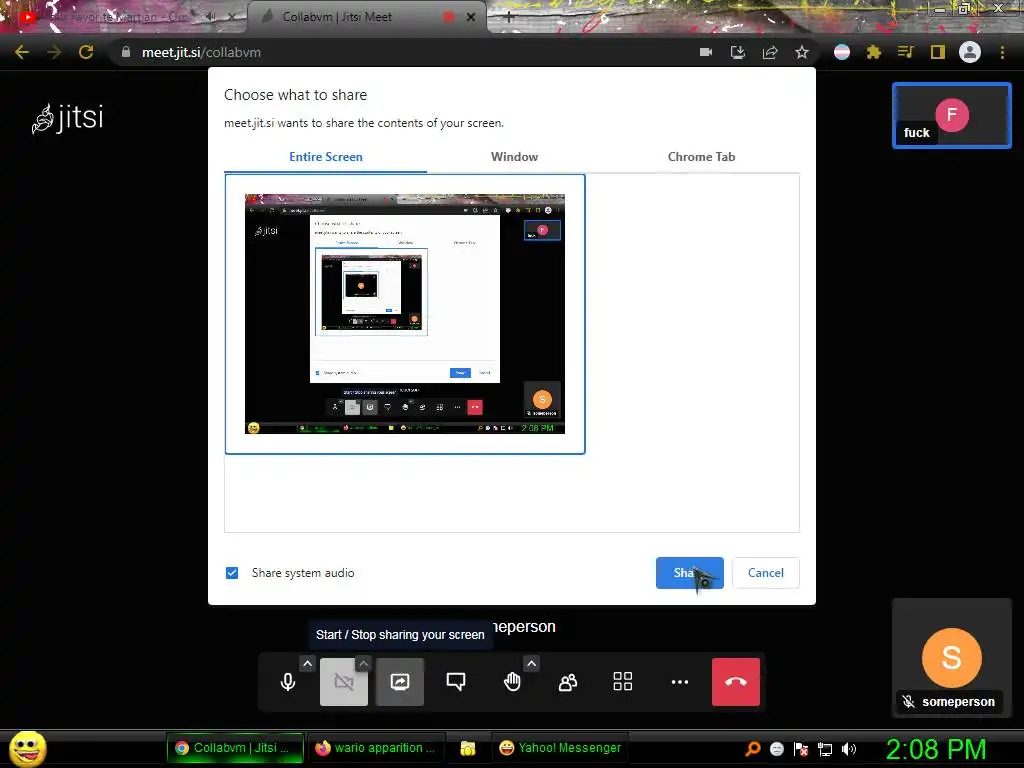The width and height of the screenshot is (1024, 768).
Task: Click the orange search tray icon
Action: [753, 748]
